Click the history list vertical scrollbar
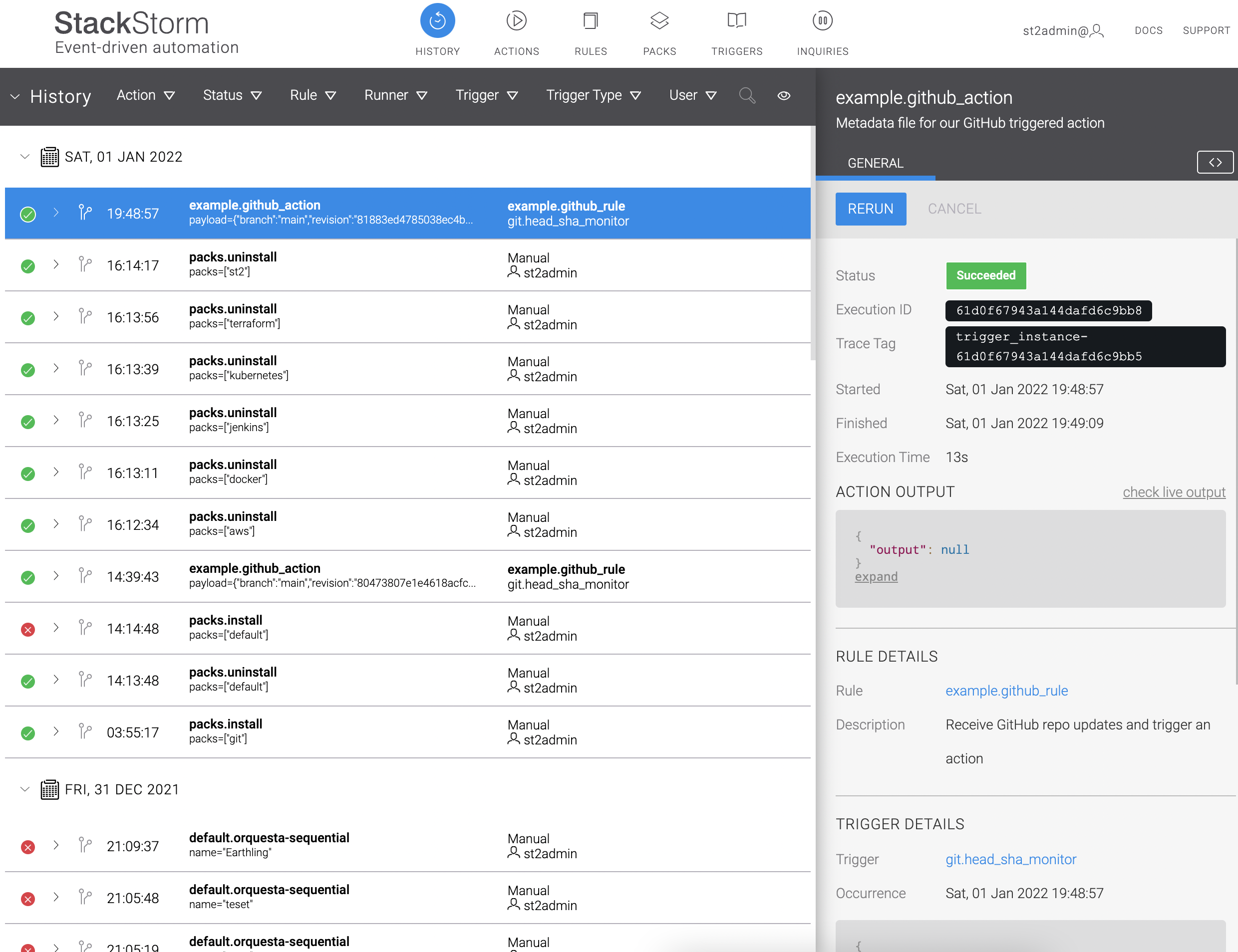Screen dimensions: 1238x952 [812, 243]
